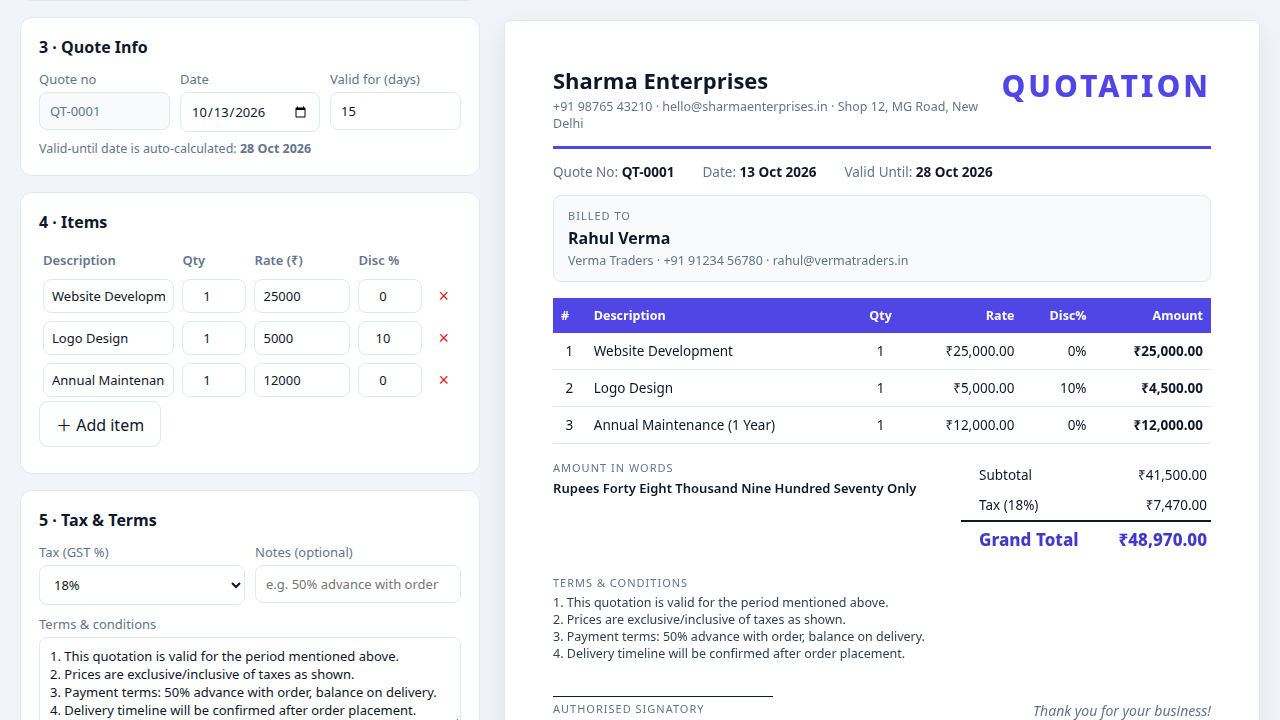Remove the Annual Maintenance item row

(x=444, y=380)
